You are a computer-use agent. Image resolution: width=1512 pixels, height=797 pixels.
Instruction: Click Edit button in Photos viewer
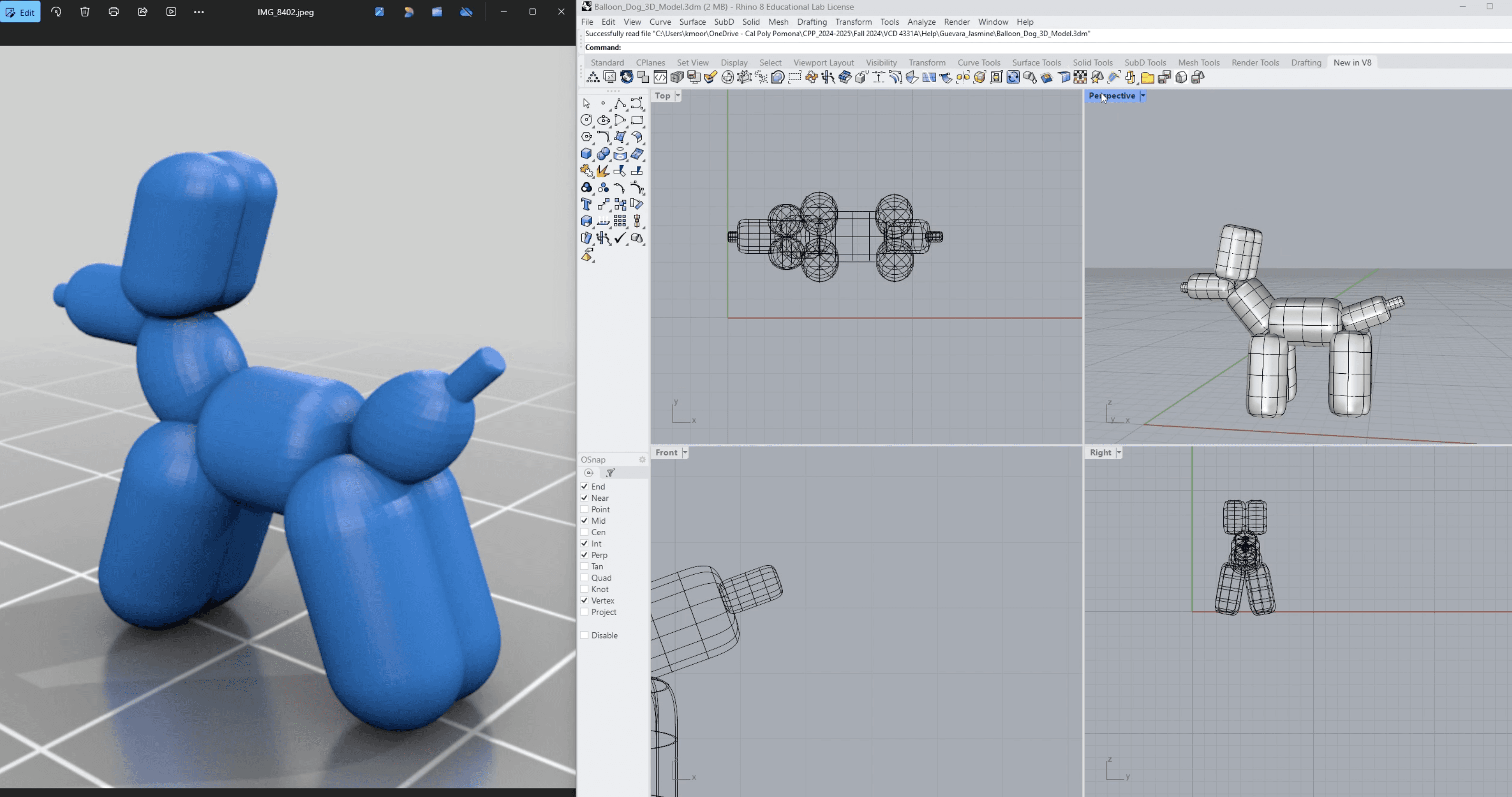coord(20,12)
